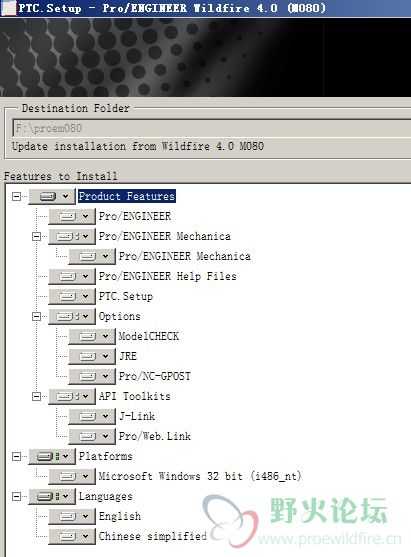411x557 pixels.
Task: Open install dropdown for Platforms
Action: coord(52,456)
